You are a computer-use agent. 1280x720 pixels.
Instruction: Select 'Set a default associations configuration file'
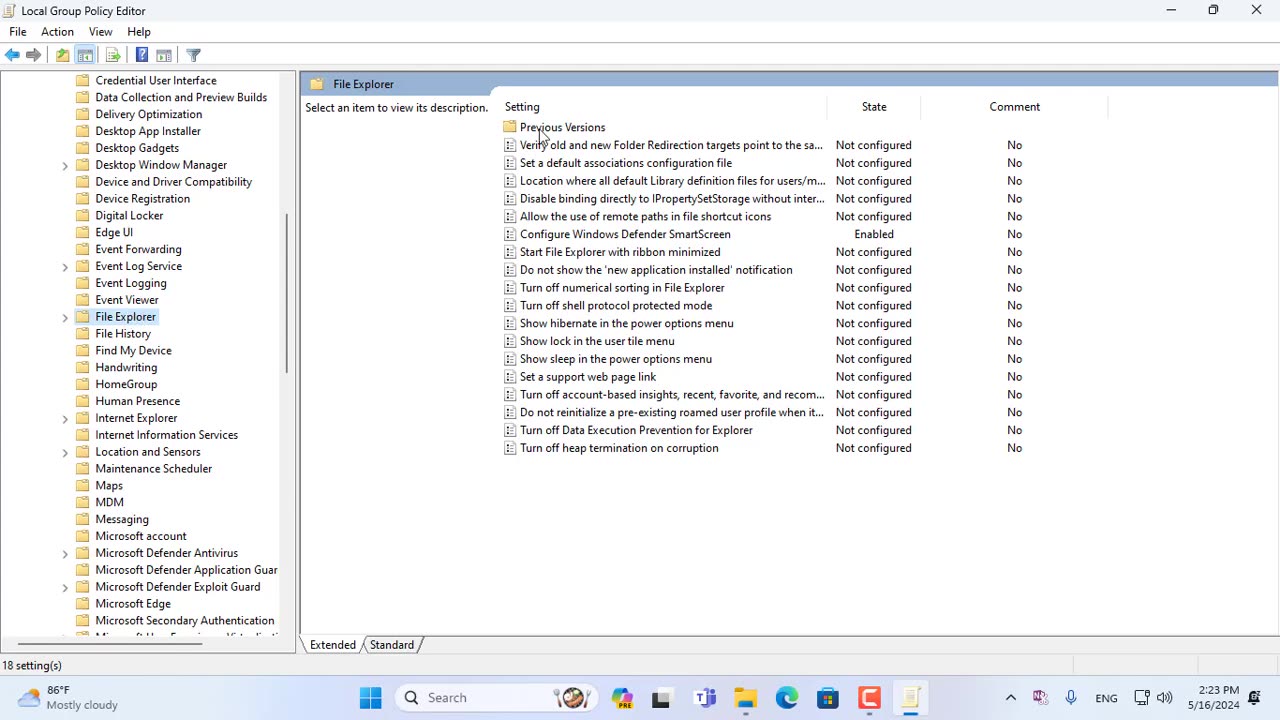[x=626, y=163]
